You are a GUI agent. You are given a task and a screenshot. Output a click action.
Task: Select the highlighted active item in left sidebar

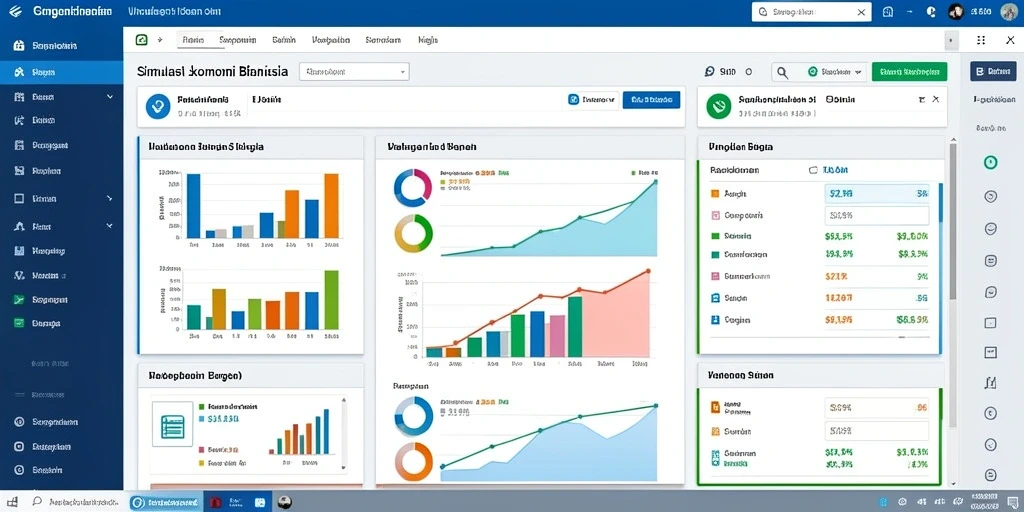pyautogui.click(x=61, y=72)
